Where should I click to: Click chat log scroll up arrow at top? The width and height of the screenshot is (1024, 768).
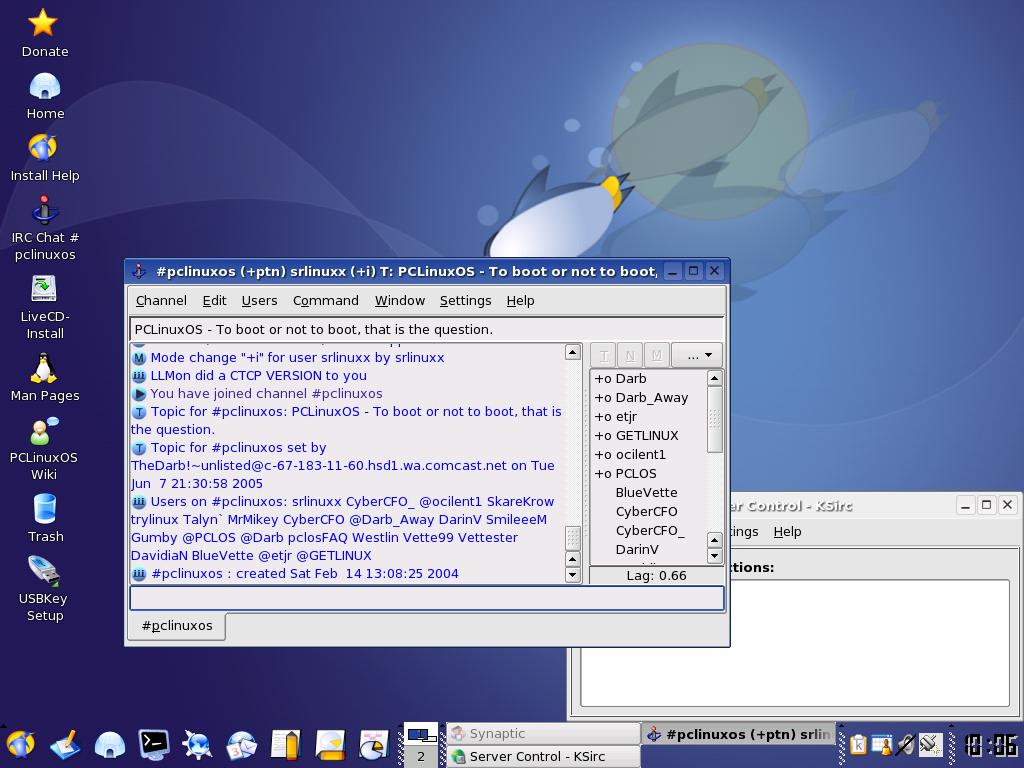[x=573, y=352]
